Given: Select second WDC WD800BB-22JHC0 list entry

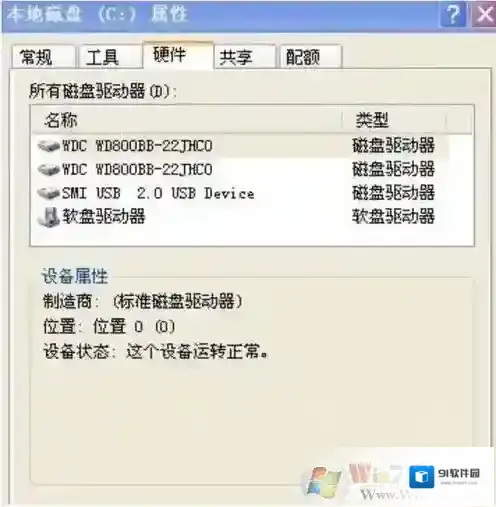Looking at the screenshot, I should pos(137,169).
